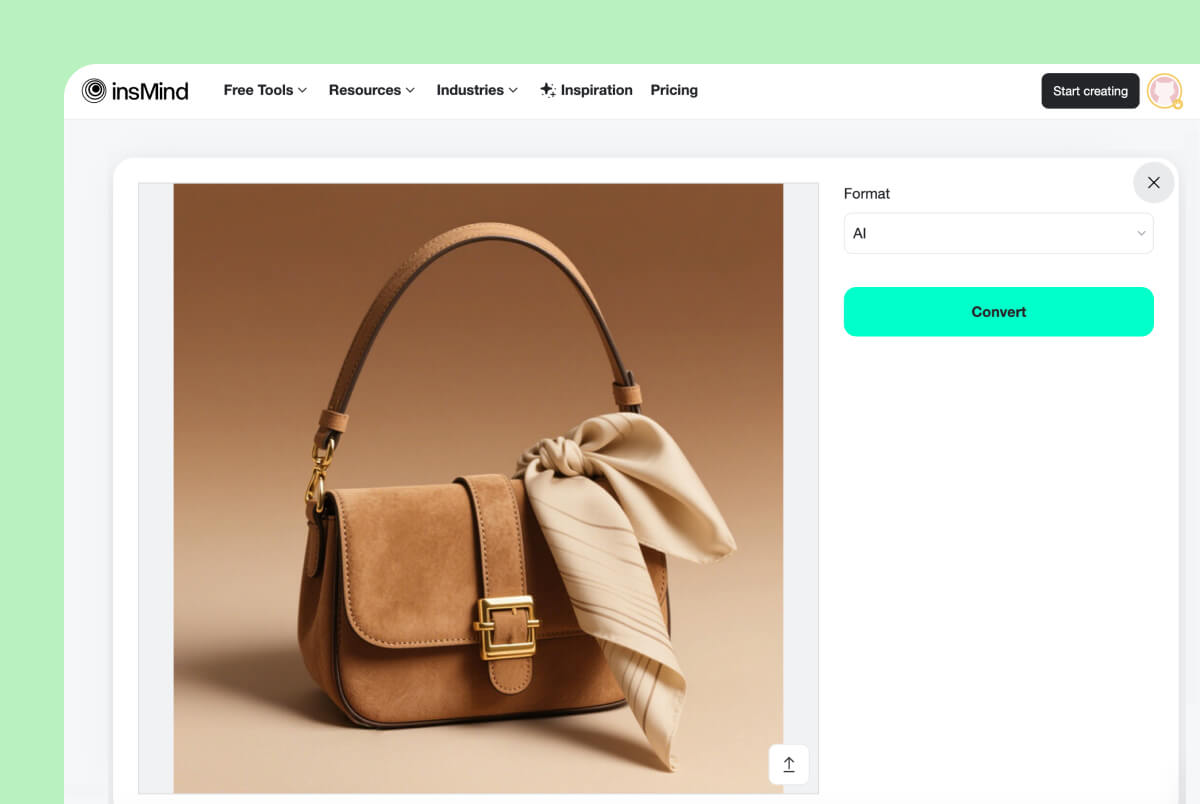Open the user profile avatar
The image size is (1200, 804).
point(1164,91)
